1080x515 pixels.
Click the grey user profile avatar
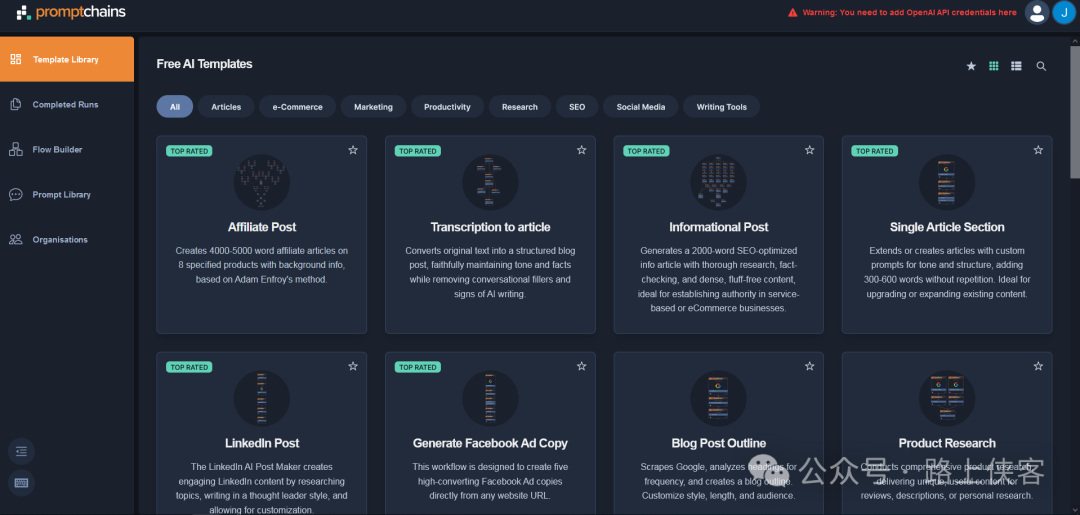click(1037, 12)
